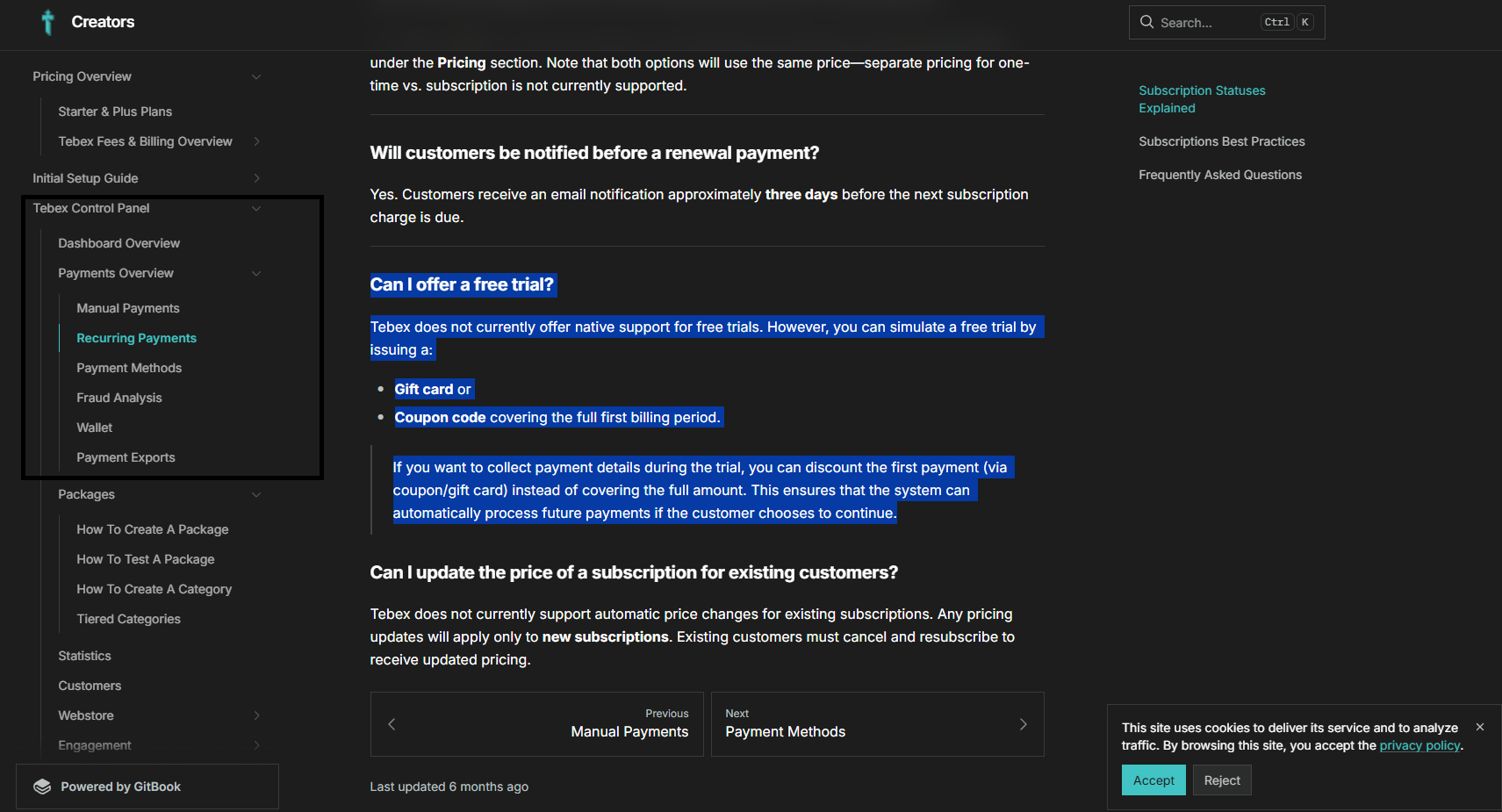
Task: Collapse the Packages section chevron
Action: [256, 494]
